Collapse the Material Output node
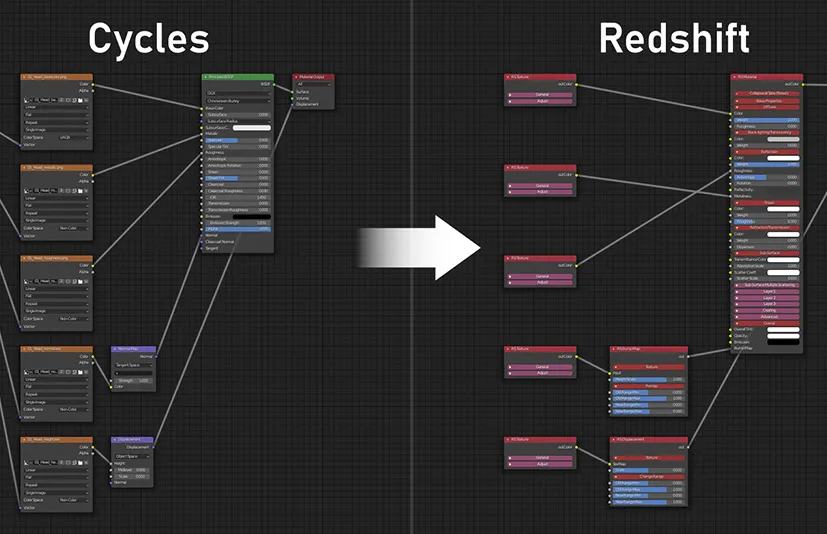Image resolution: width=827 pixels, height=534 pixels. [297, 77]
